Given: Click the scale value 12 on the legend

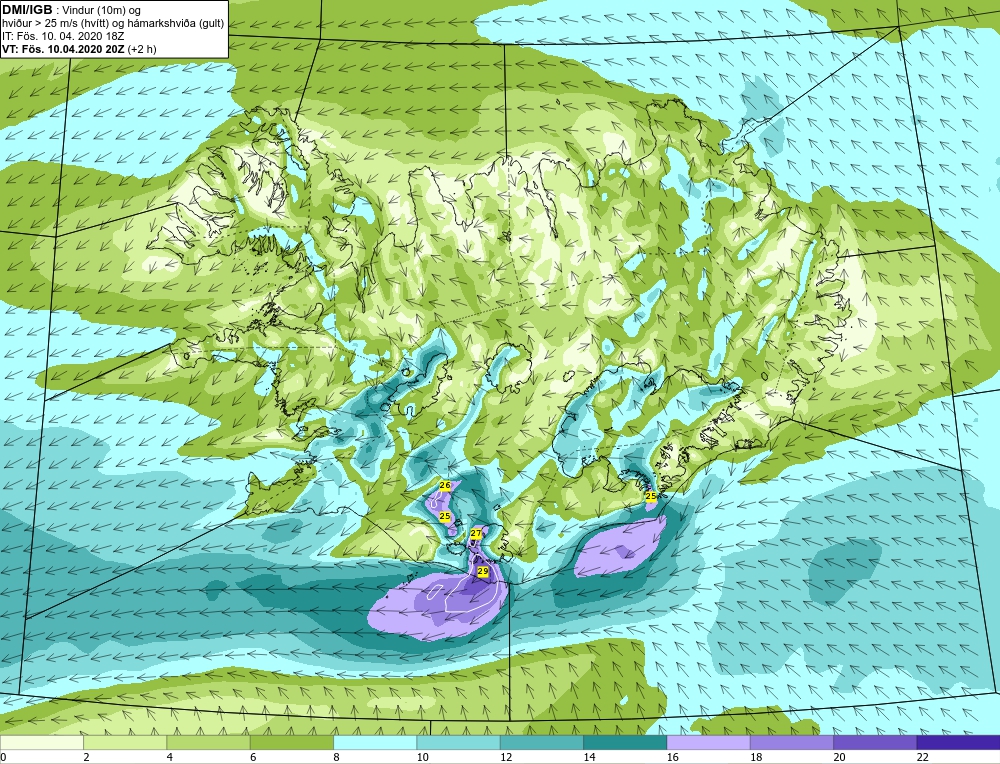Looking at the screenshot, I should 506,757.
